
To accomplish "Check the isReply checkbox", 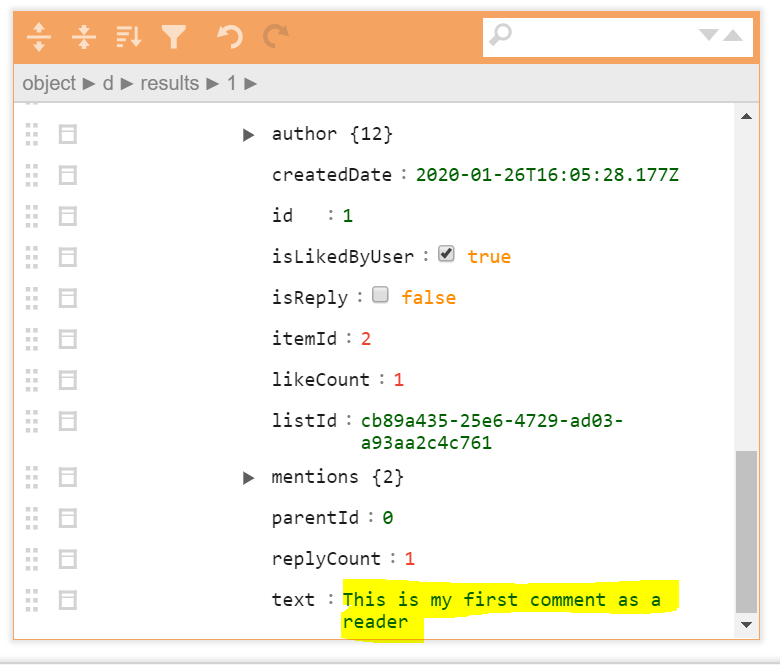I will pyautogui.click(x=380, y=296).
